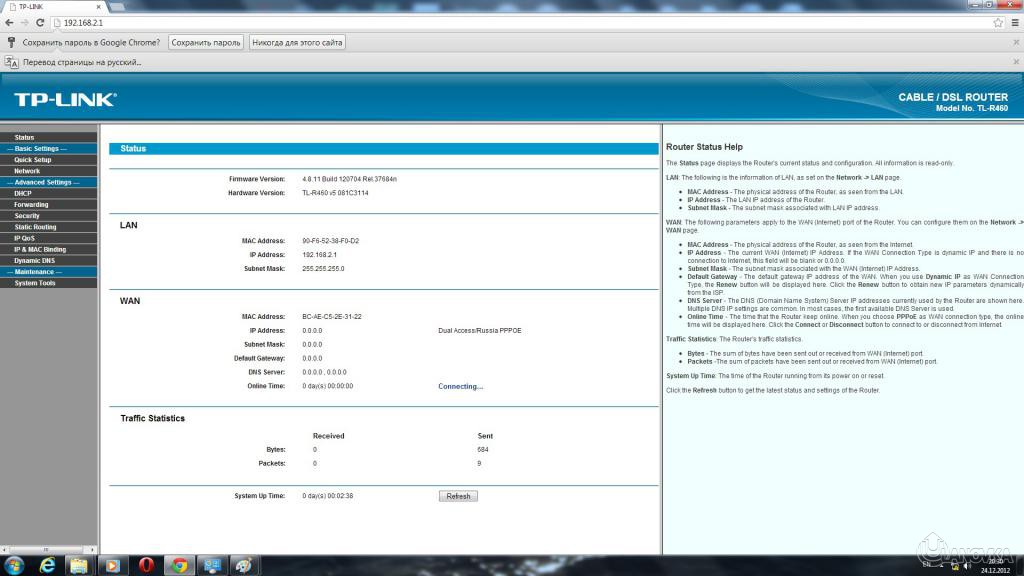
Task: Close the TP-LINK browser tab
Action: click(99, 7)
